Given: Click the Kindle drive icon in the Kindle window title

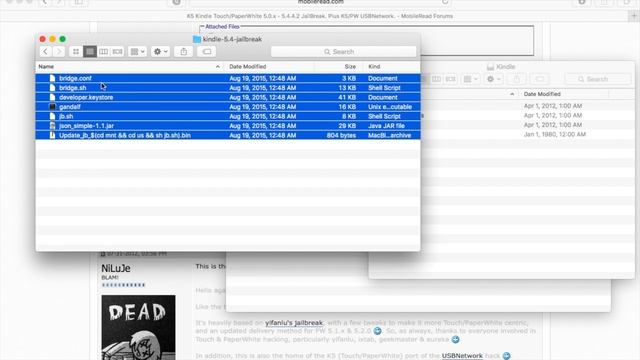Looking at the screenshot, I should (491, 67).
